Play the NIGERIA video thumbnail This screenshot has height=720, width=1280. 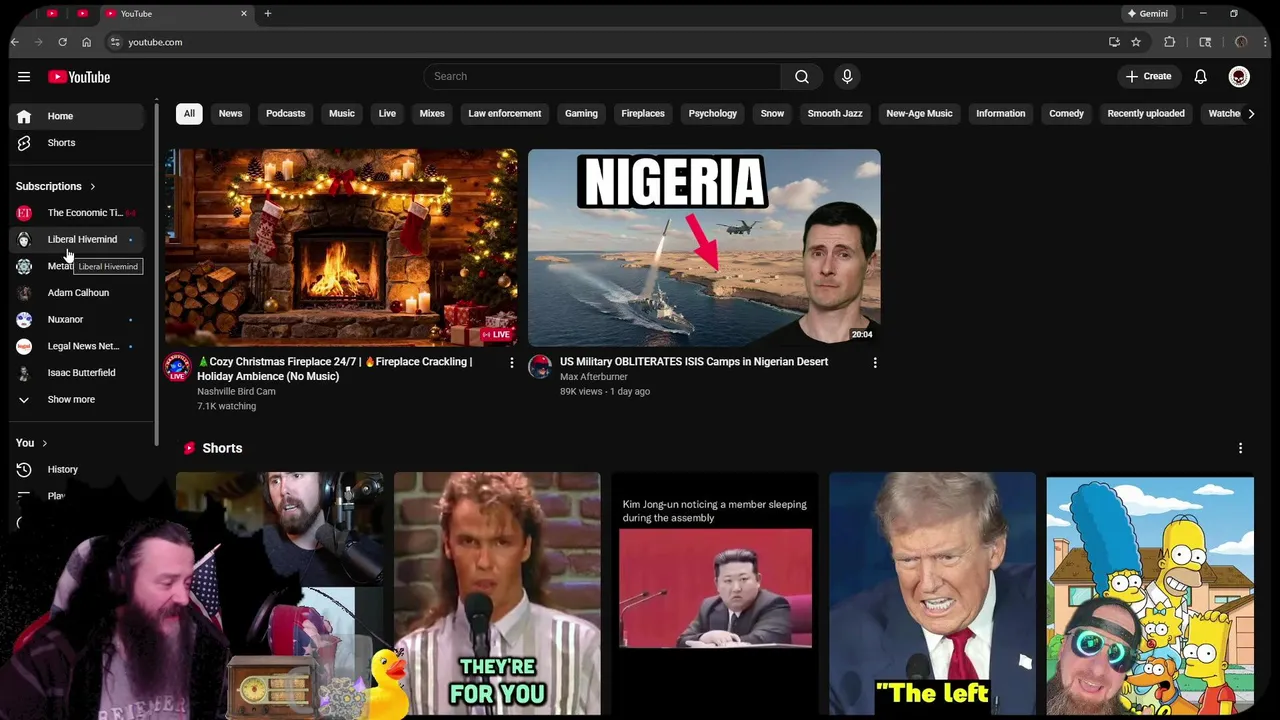coord(704,248)
